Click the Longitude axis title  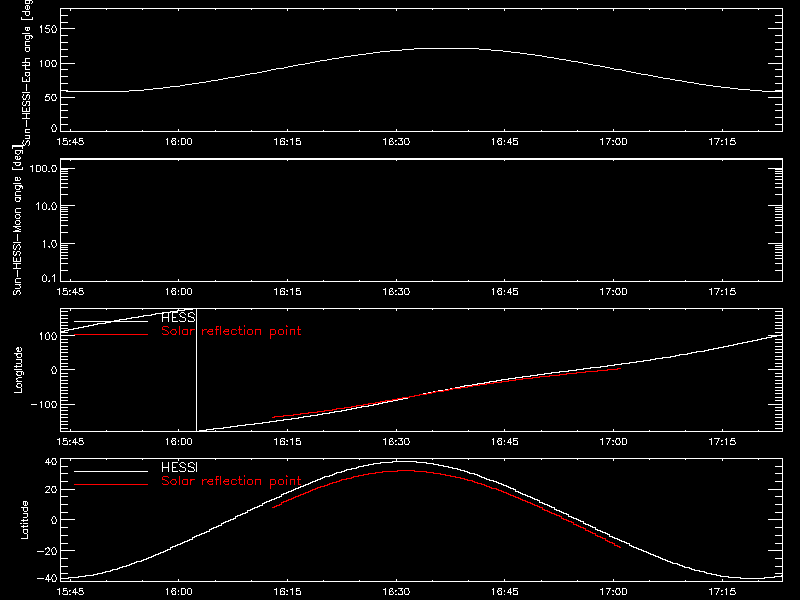point(18,370)
